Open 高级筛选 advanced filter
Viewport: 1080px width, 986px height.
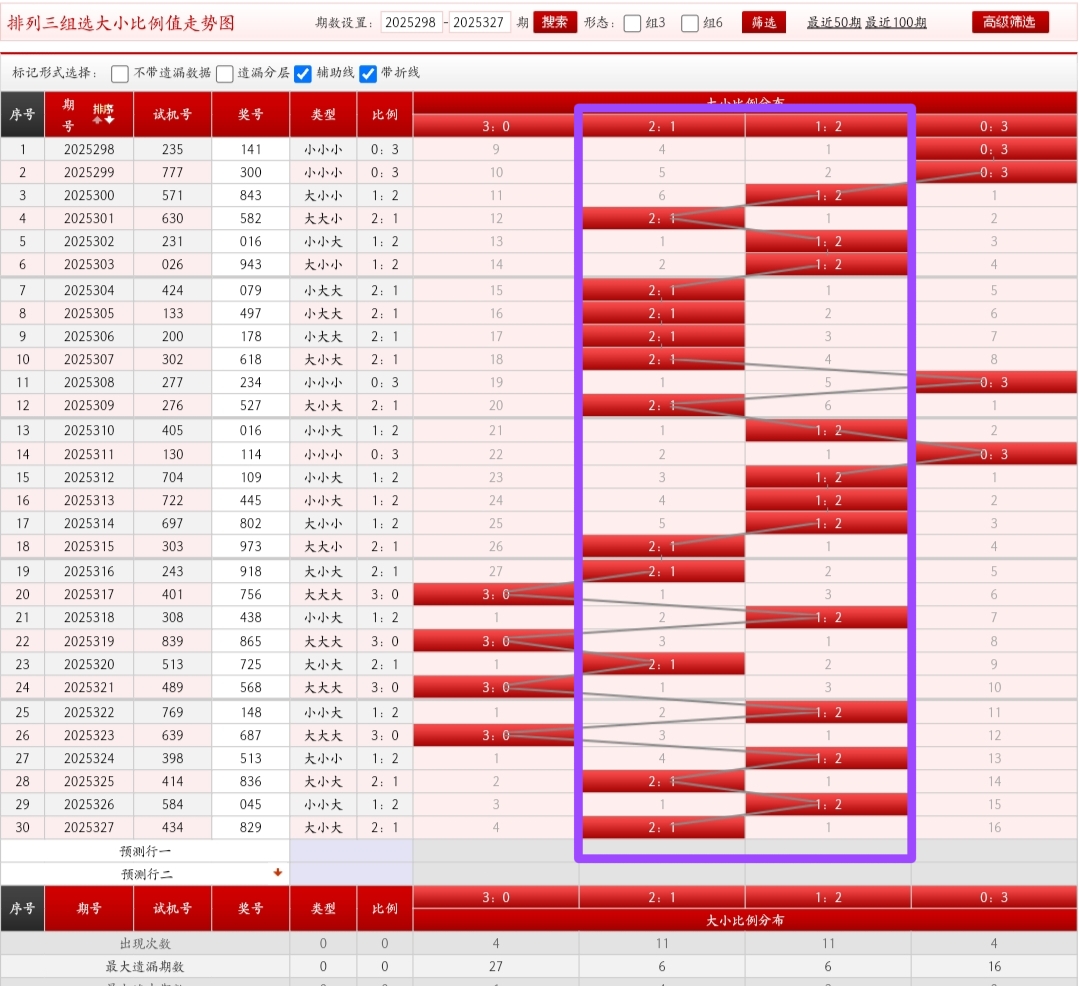tap(1010, 22)
